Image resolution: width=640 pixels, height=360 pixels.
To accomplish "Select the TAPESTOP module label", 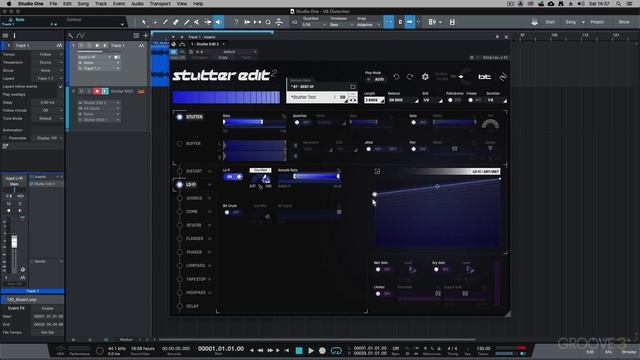I will click(x=196, y=279).
